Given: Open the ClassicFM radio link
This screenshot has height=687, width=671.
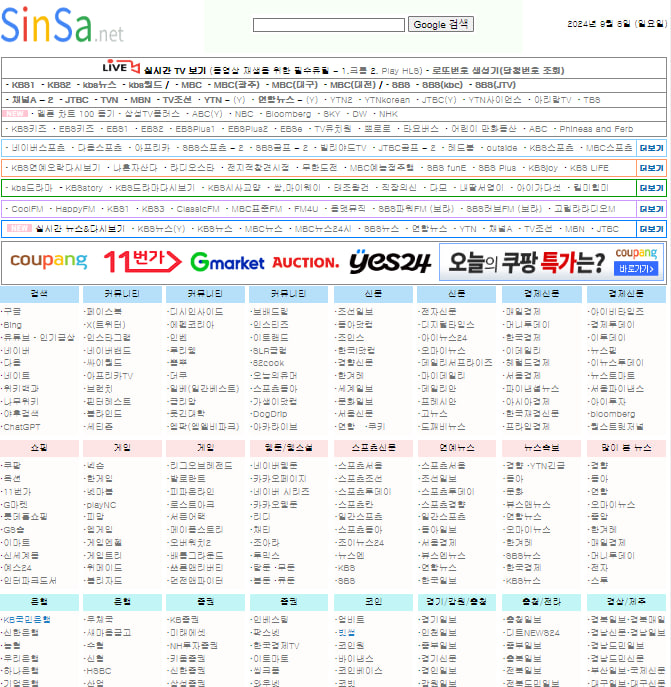Looking at the screenshot, I should 198,209.
